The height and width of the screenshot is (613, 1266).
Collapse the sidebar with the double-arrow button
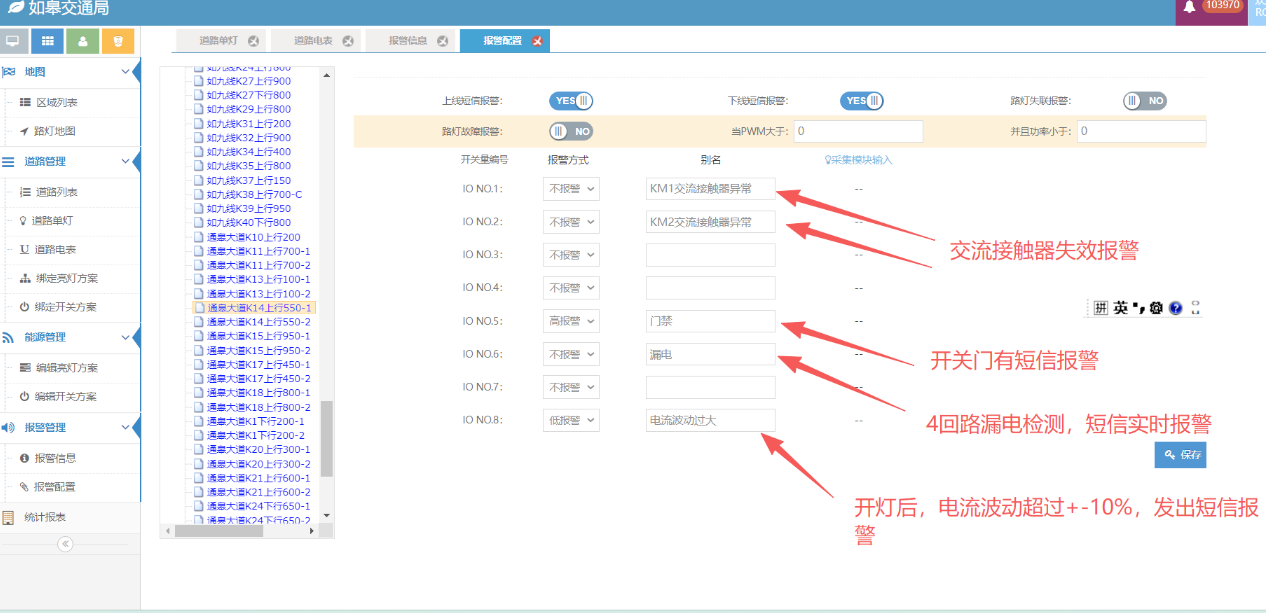coord(65,544)
